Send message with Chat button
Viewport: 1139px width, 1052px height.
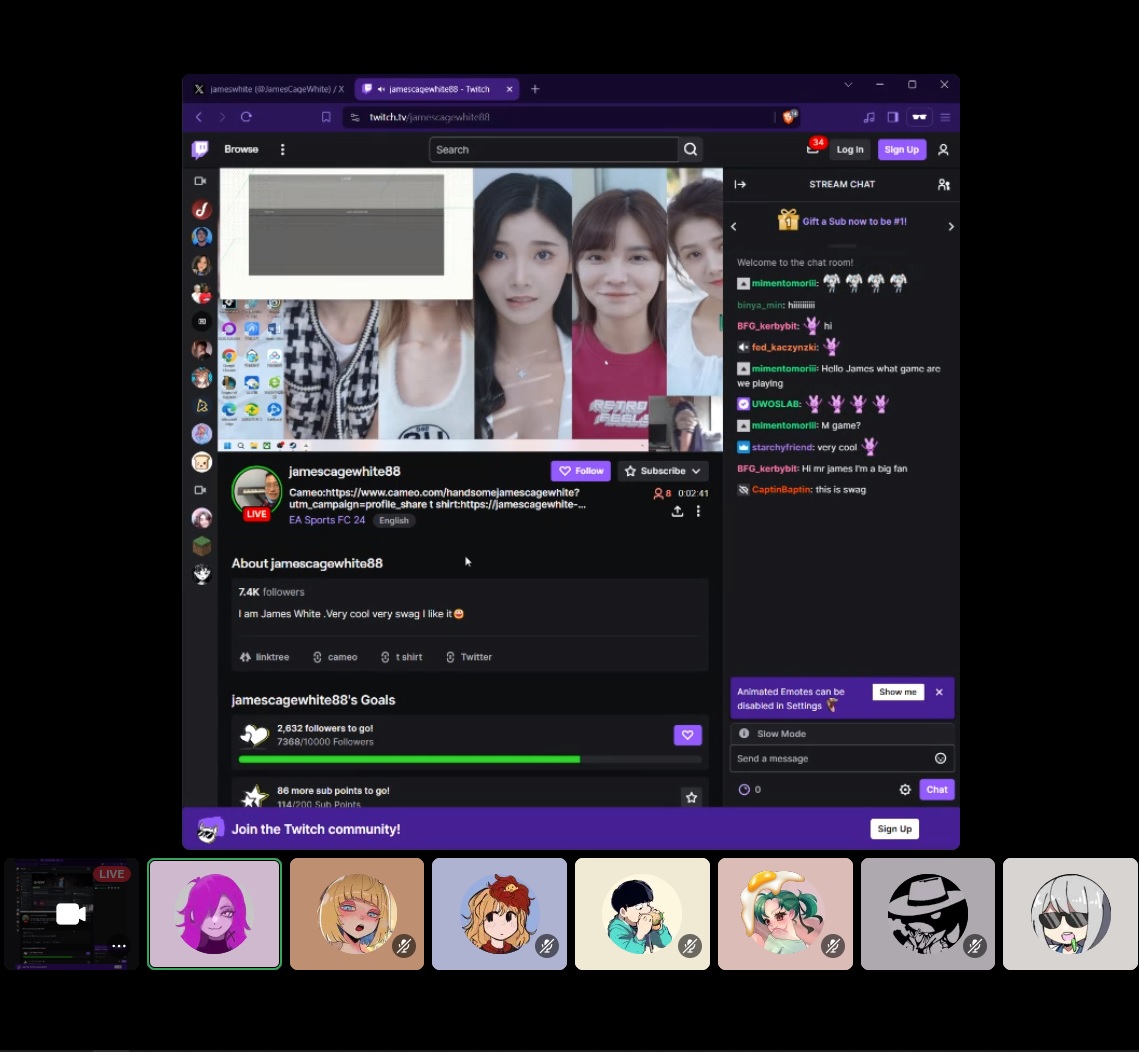936,790
